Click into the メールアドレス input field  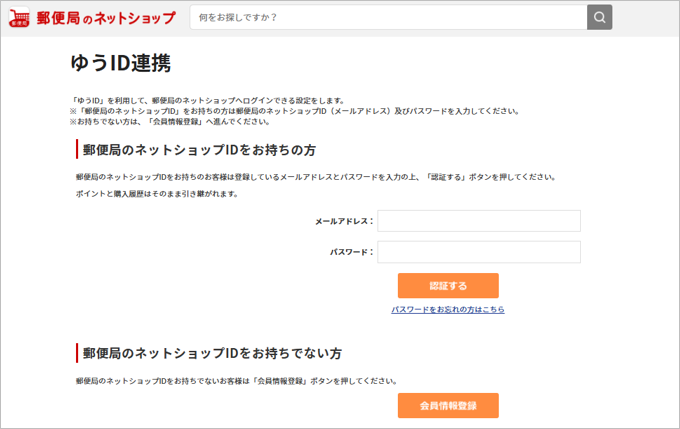[x=479, y=221]
